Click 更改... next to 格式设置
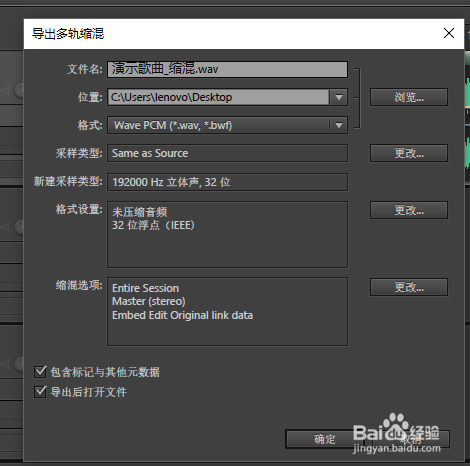The width and height of the screenshot is (470, 466). click(x=409, y=210)
